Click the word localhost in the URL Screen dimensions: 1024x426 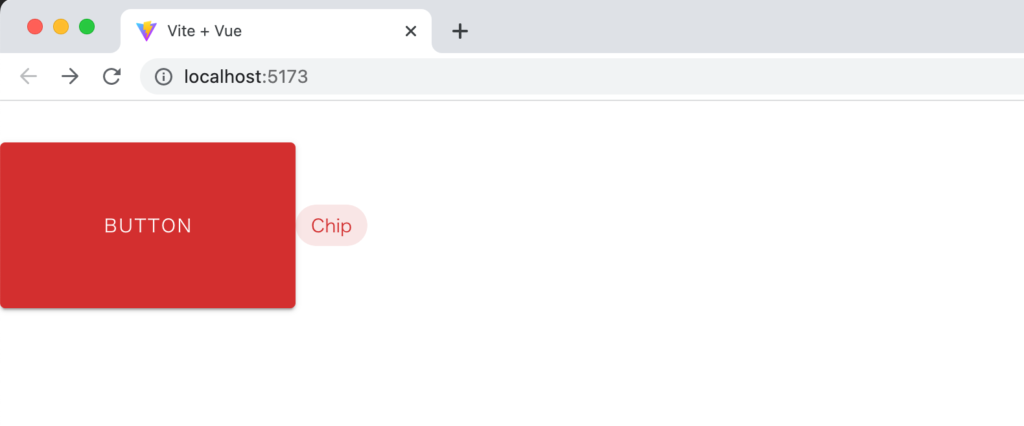point(223,76)
